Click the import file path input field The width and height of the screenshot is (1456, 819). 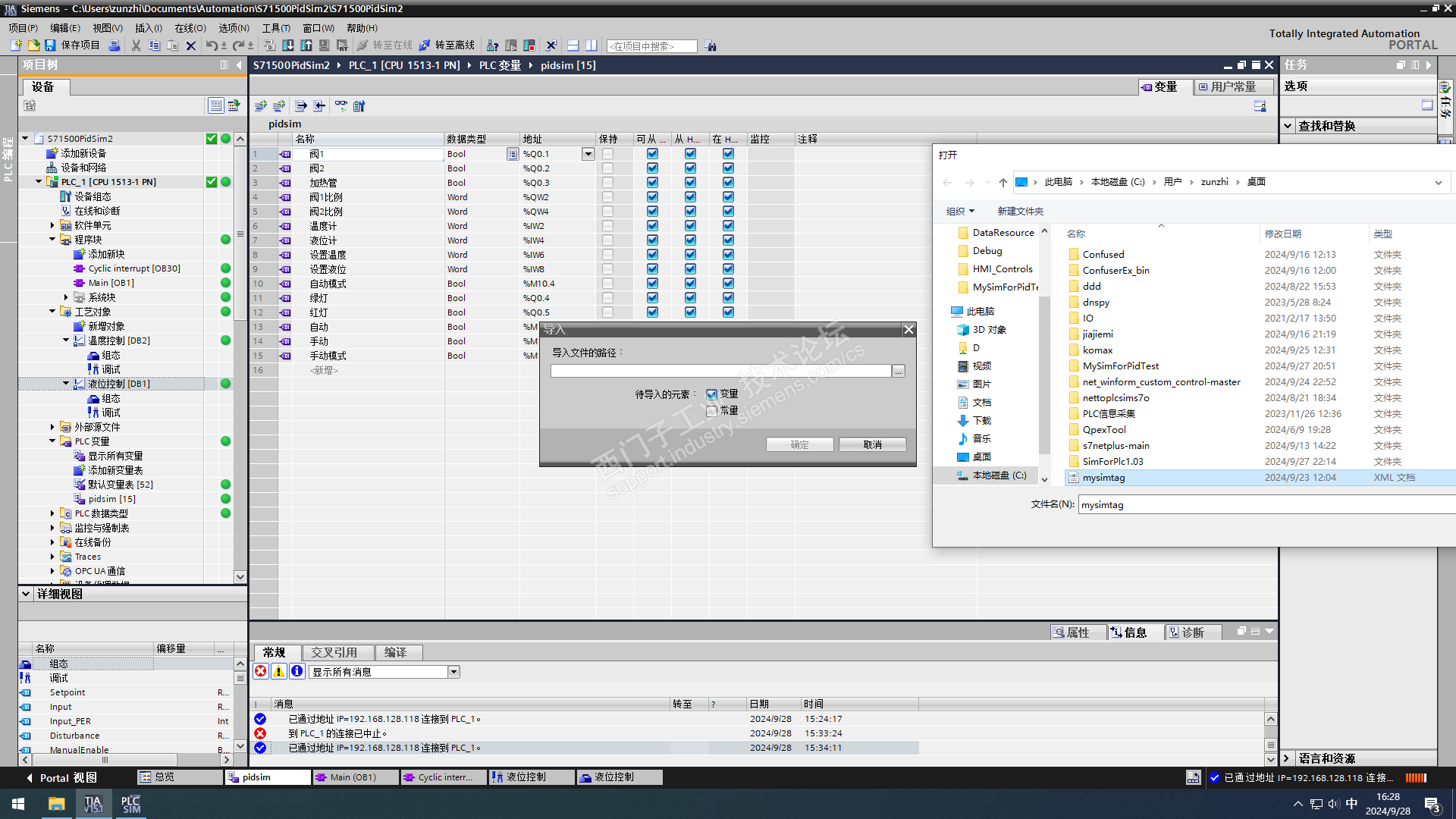(x=720, y=371)
